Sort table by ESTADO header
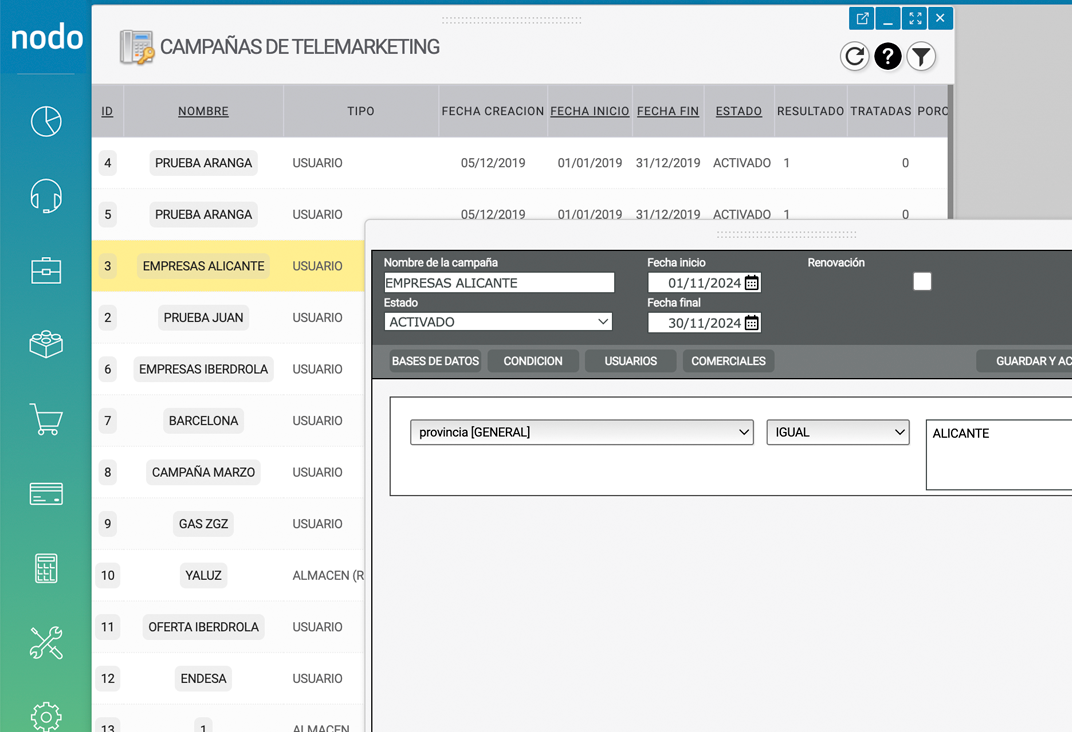 [x=738, y=111]
